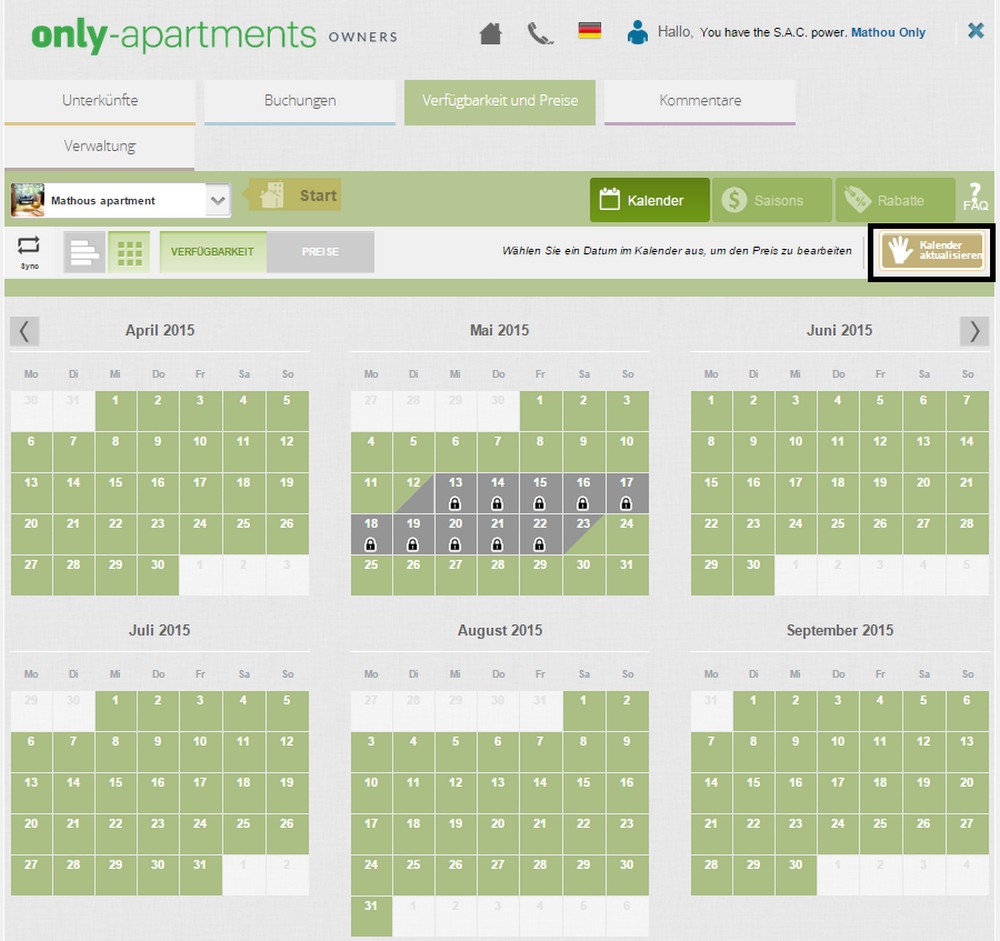The height and width of the screenshot is (941, 1000).
Task: Select the grid calendar view icon
Action: [x=129, y=252]
